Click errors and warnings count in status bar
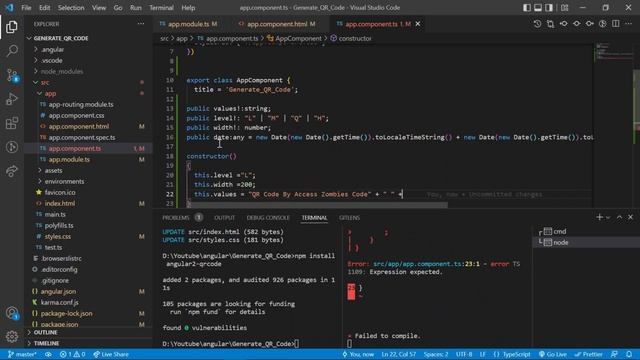This screenshot has width=640, height=360. click(73, 354)
